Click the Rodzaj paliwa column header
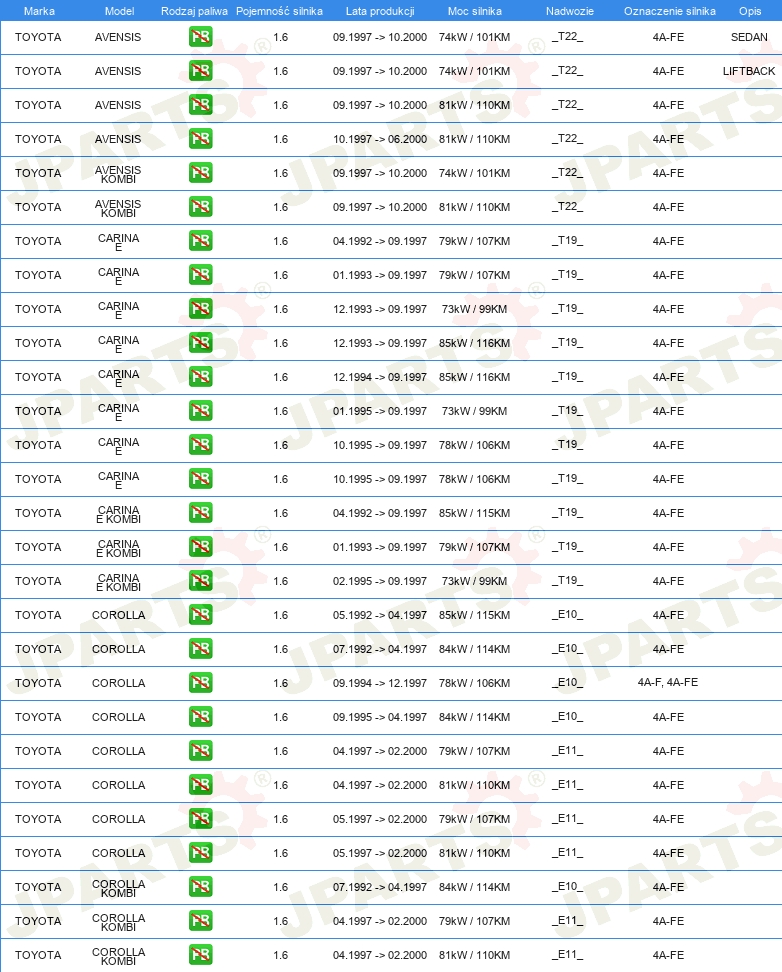This screenshot has width=782, height=972. [x=194, y=11]
